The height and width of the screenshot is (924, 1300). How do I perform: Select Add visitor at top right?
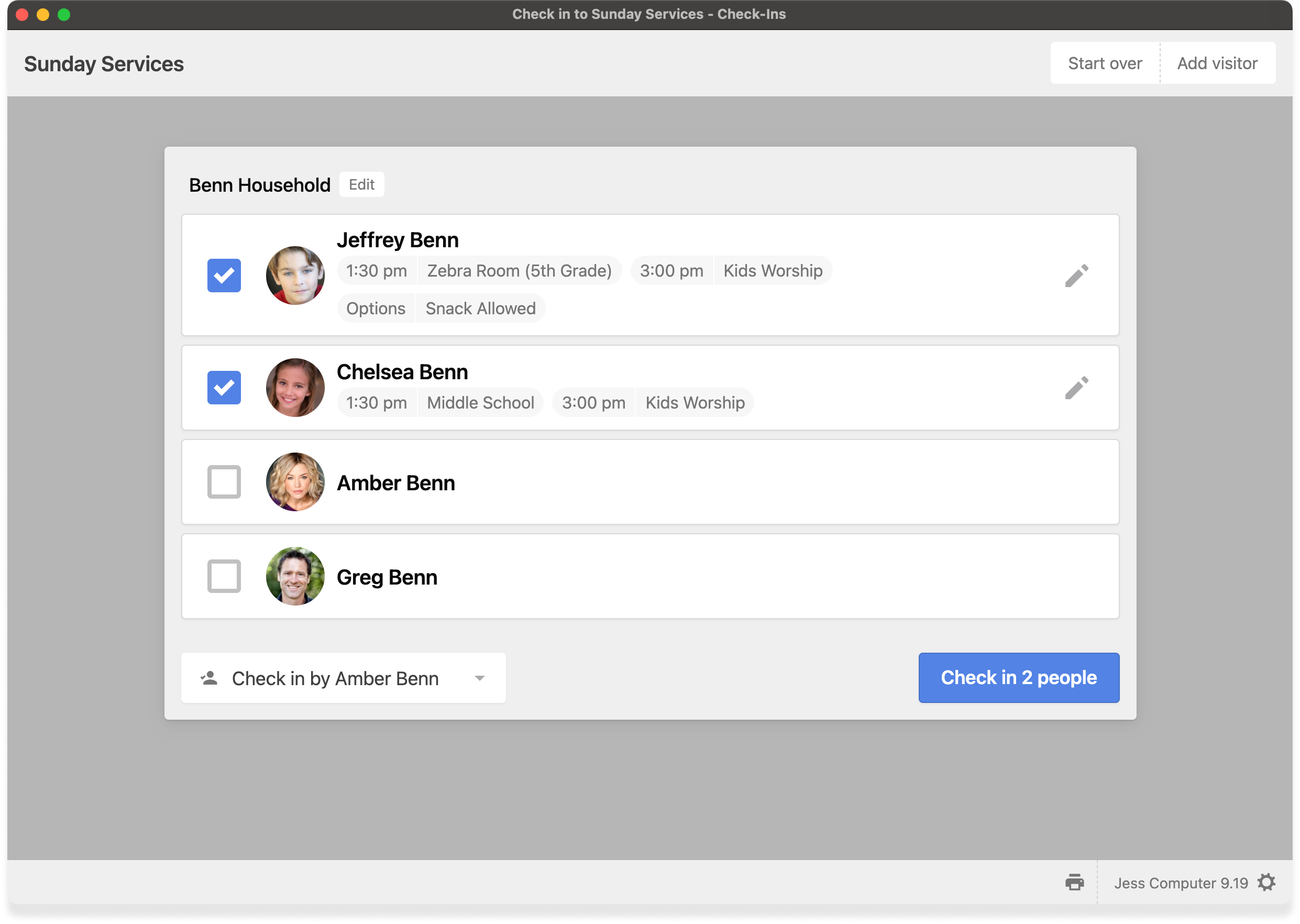coord(1217,62)
